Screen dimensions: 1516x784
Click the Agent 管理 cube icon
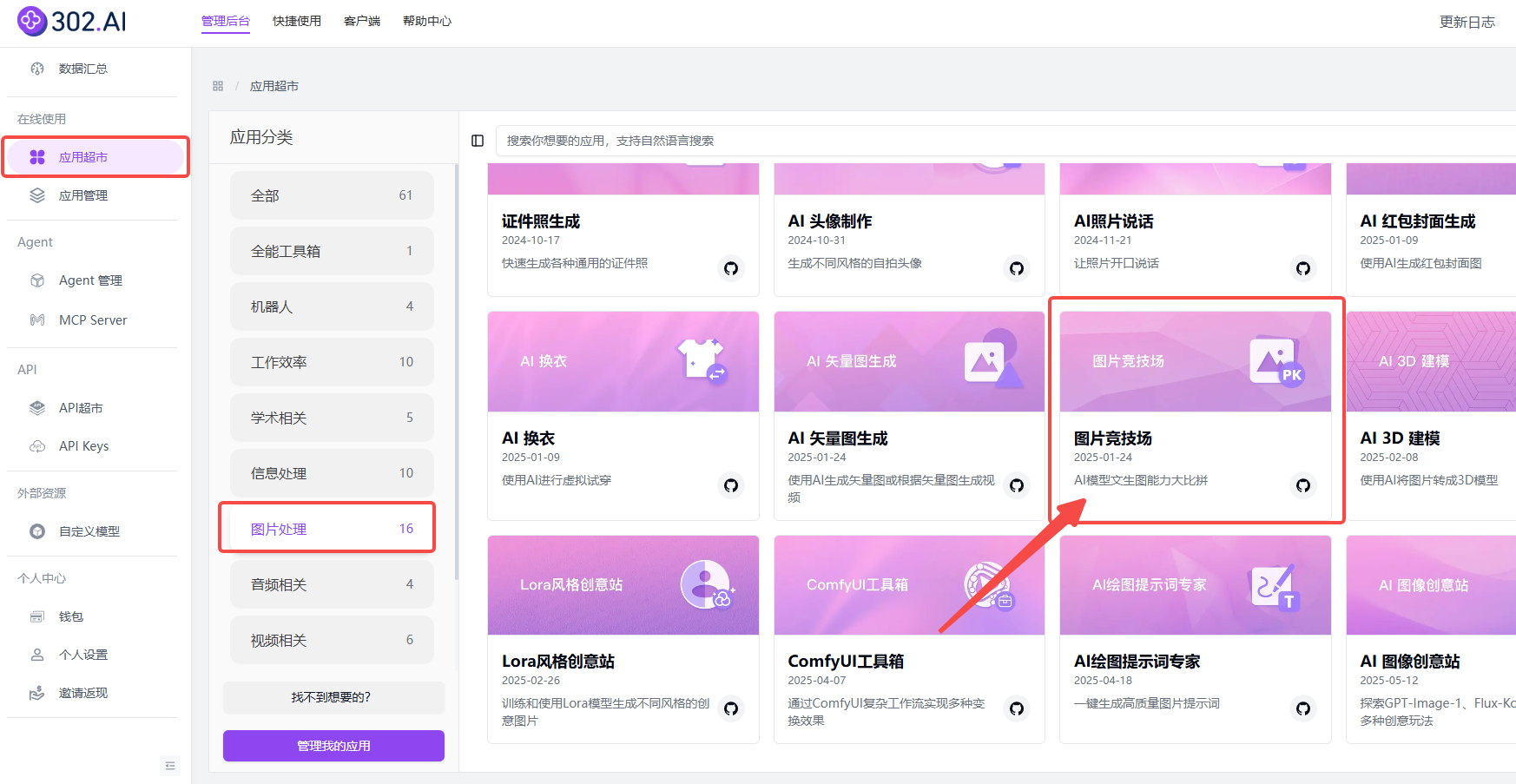click(x=37, y=280)
